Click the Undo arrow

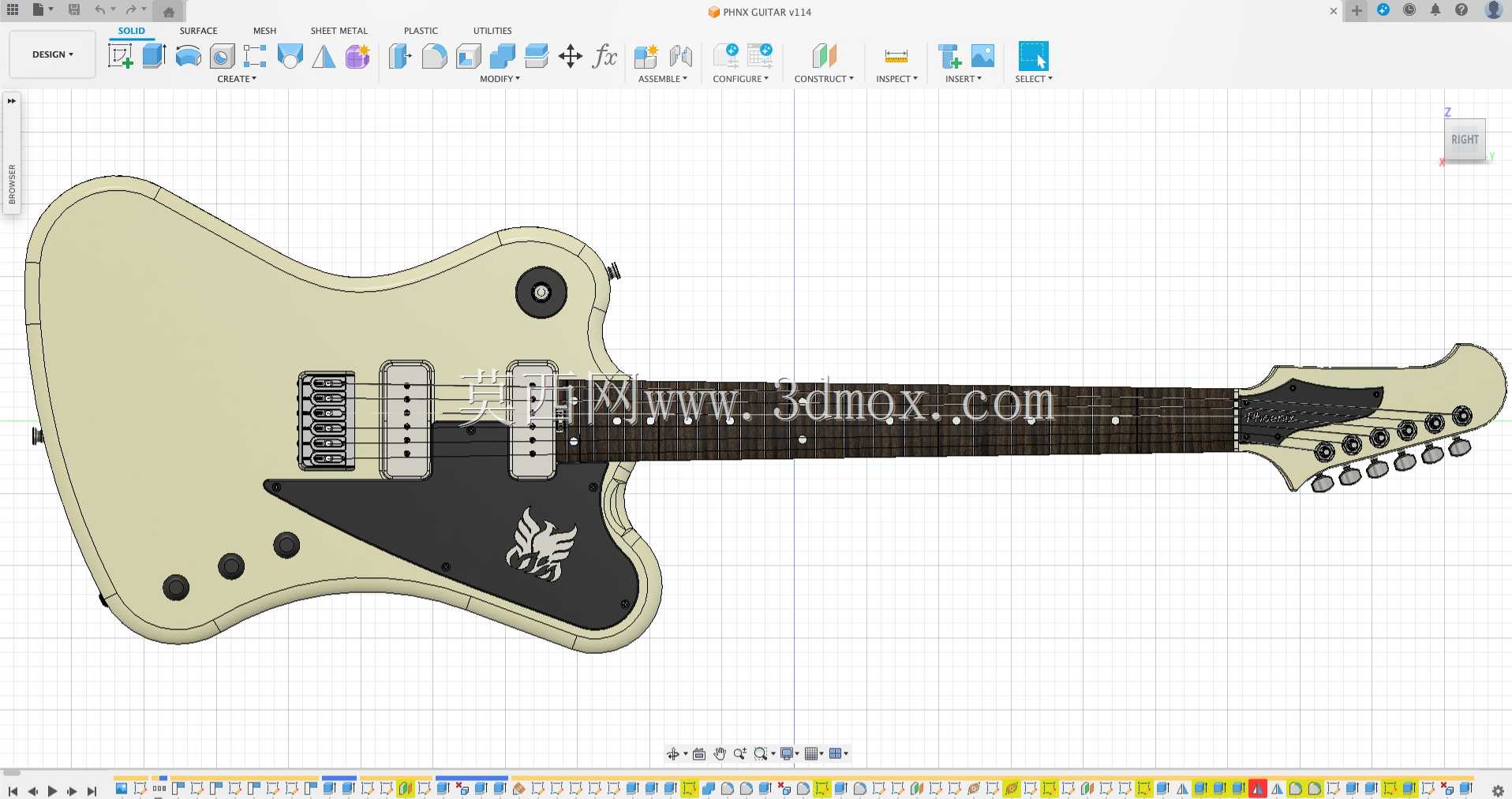tap(100, 10)
